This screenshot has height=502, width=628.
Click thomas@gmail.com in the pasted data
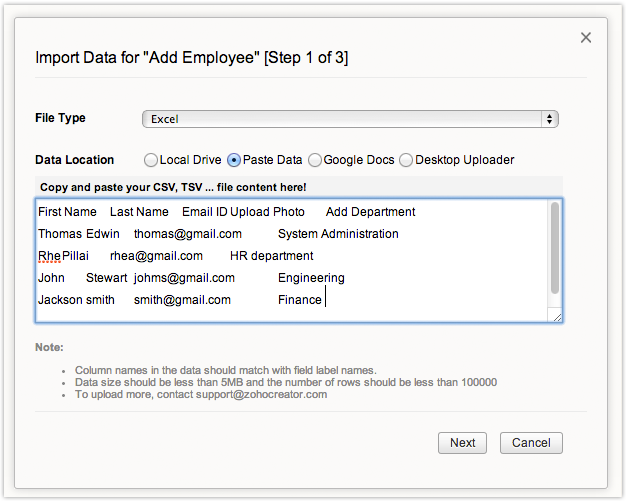coord(187,234)
